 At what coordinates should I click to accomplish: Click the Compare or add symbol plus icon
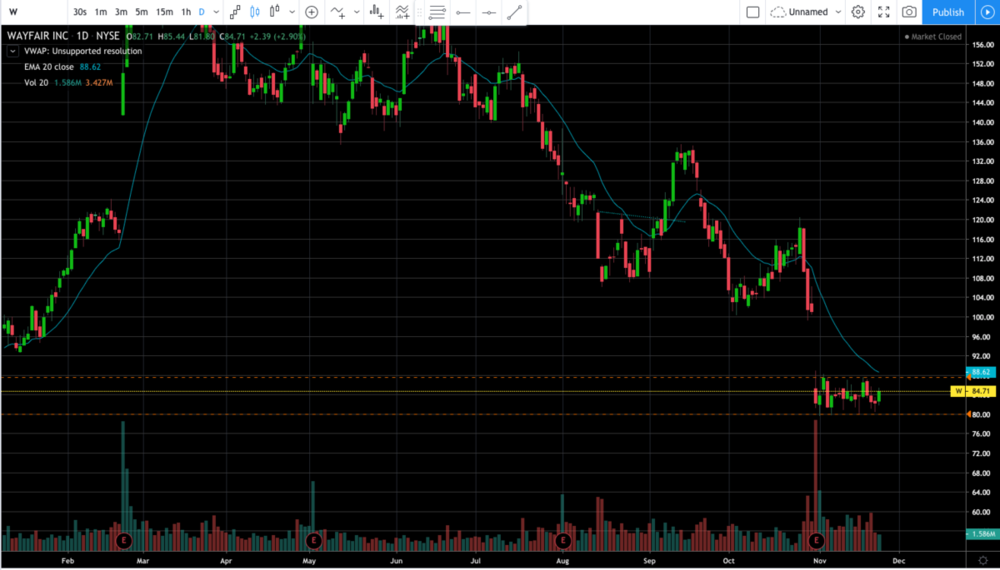point(312,12)
